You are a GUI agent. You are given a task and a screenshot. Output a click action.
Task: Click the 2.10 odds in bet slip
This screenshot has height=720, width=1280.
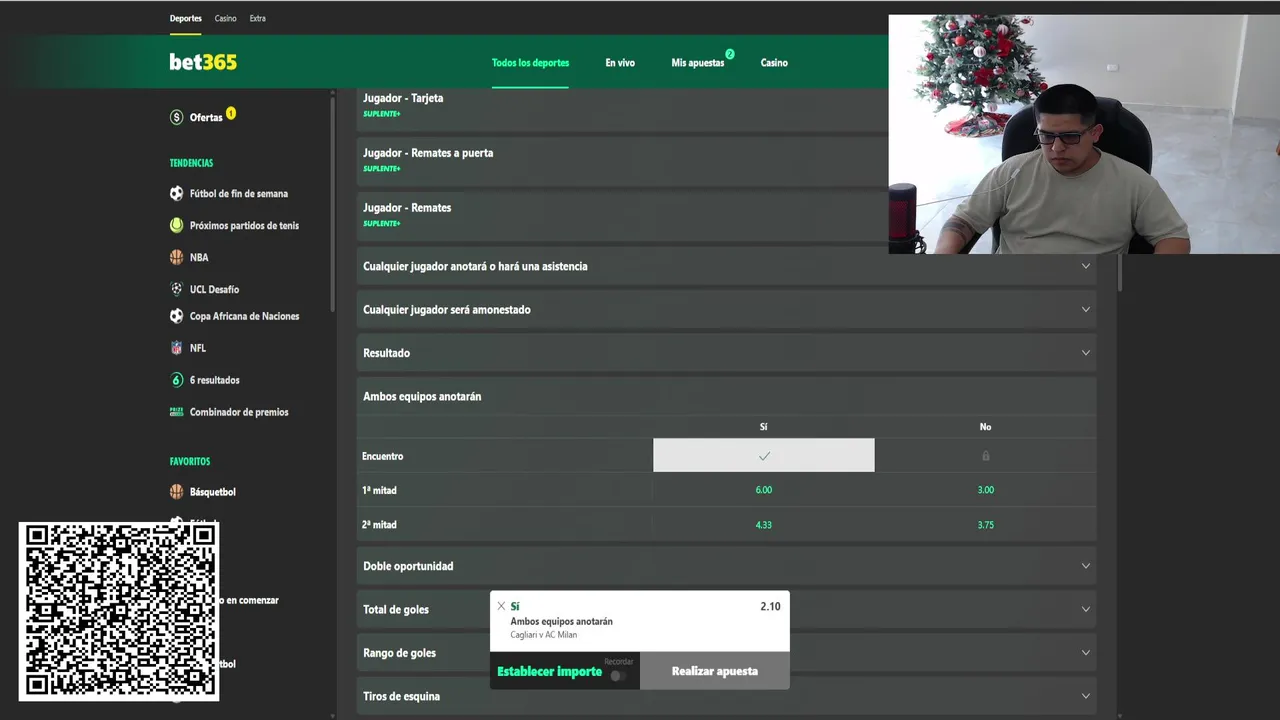point(770,606)
